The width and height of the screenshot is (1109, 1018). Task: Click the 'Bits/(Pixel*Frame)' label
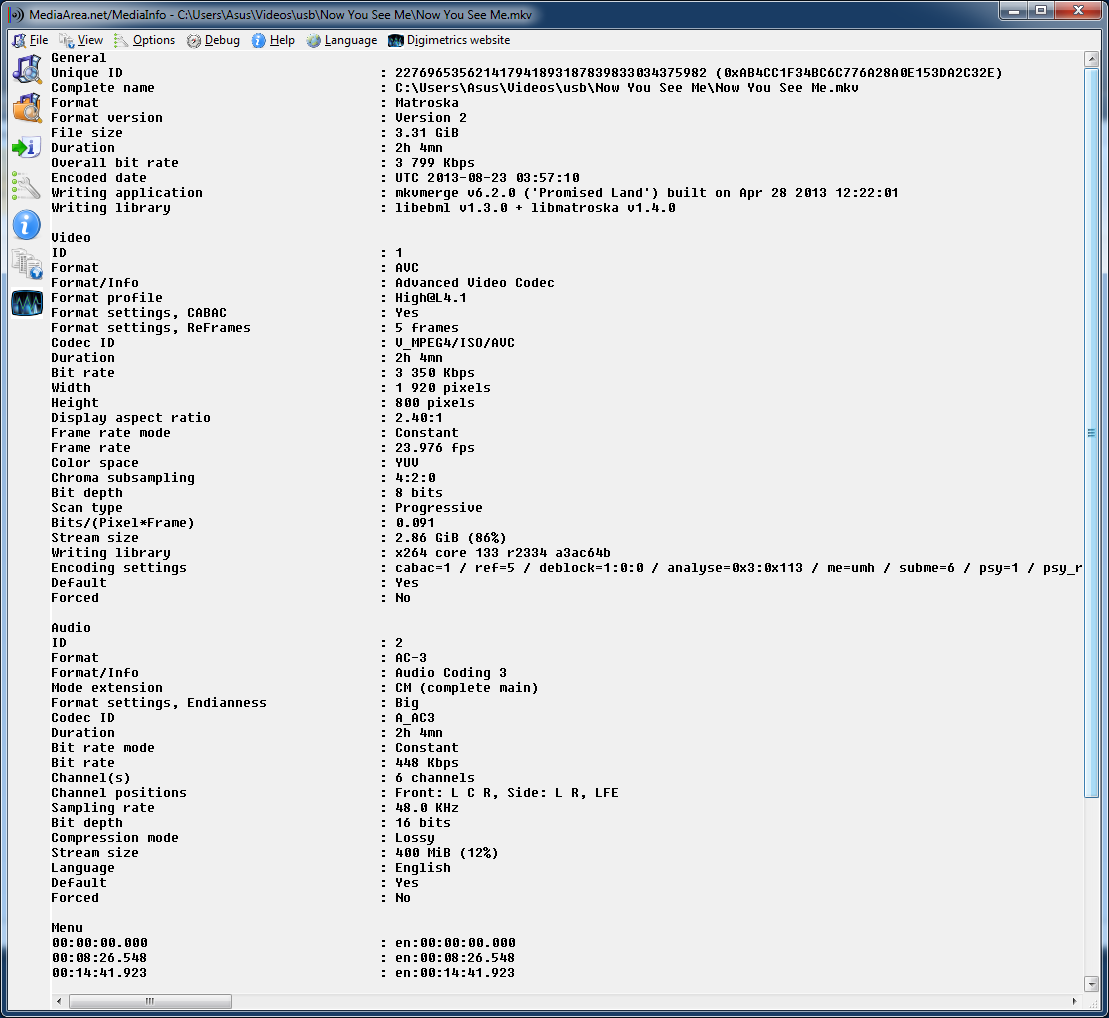(x=123, y=523)
